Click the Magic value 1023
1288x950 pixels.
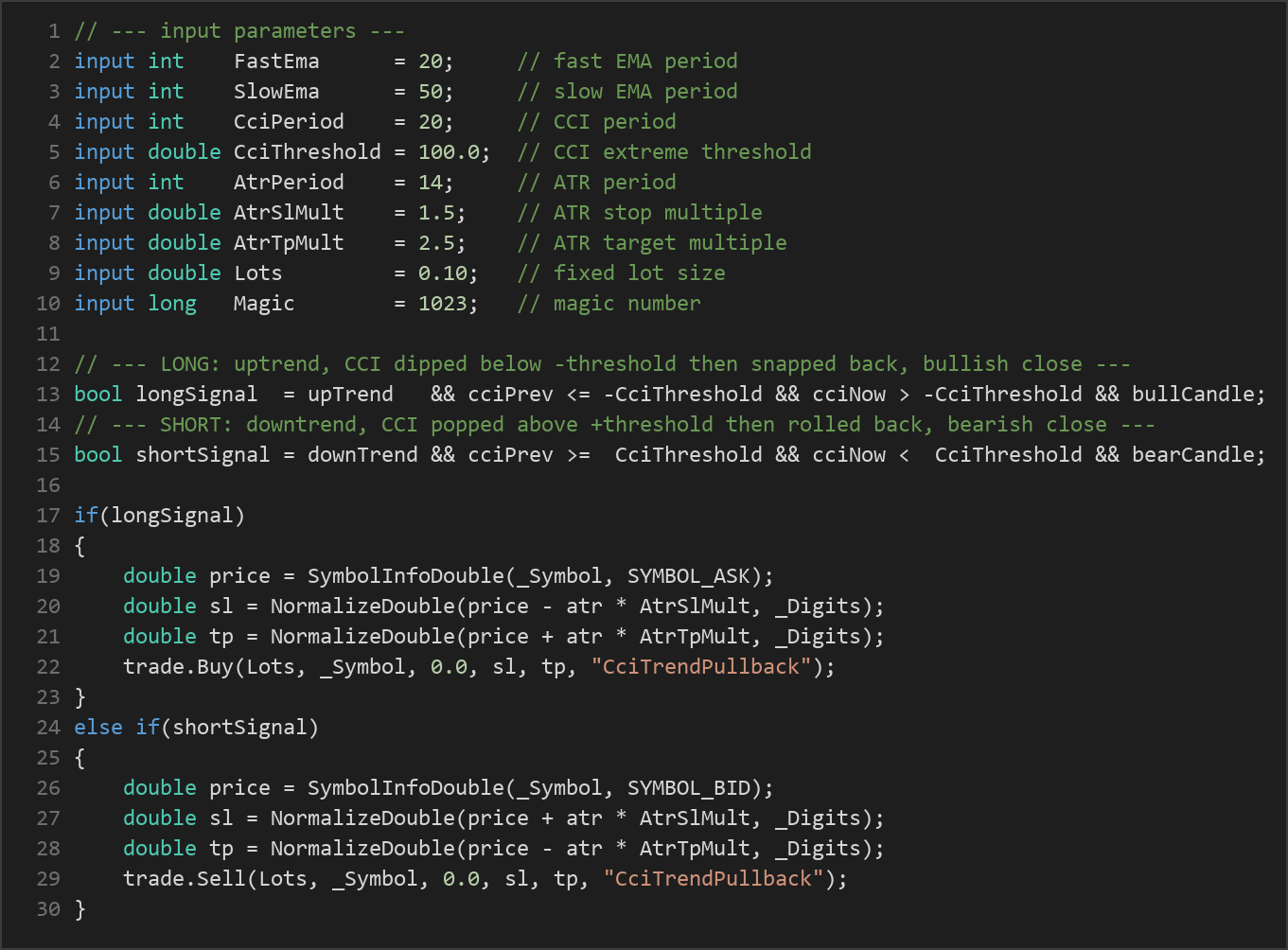point(443,303)
